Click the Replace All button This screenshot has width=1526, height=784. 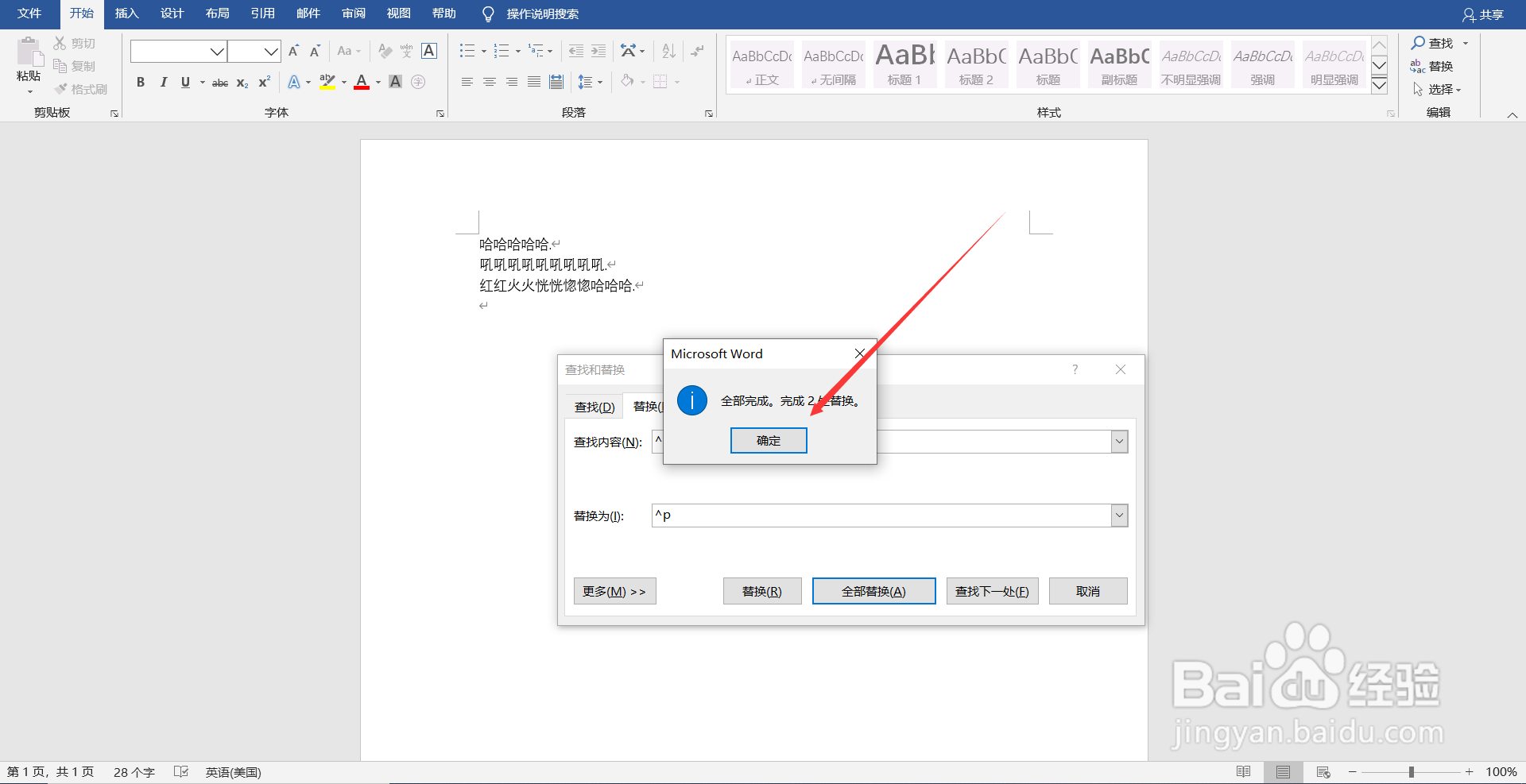click(873, 592)
